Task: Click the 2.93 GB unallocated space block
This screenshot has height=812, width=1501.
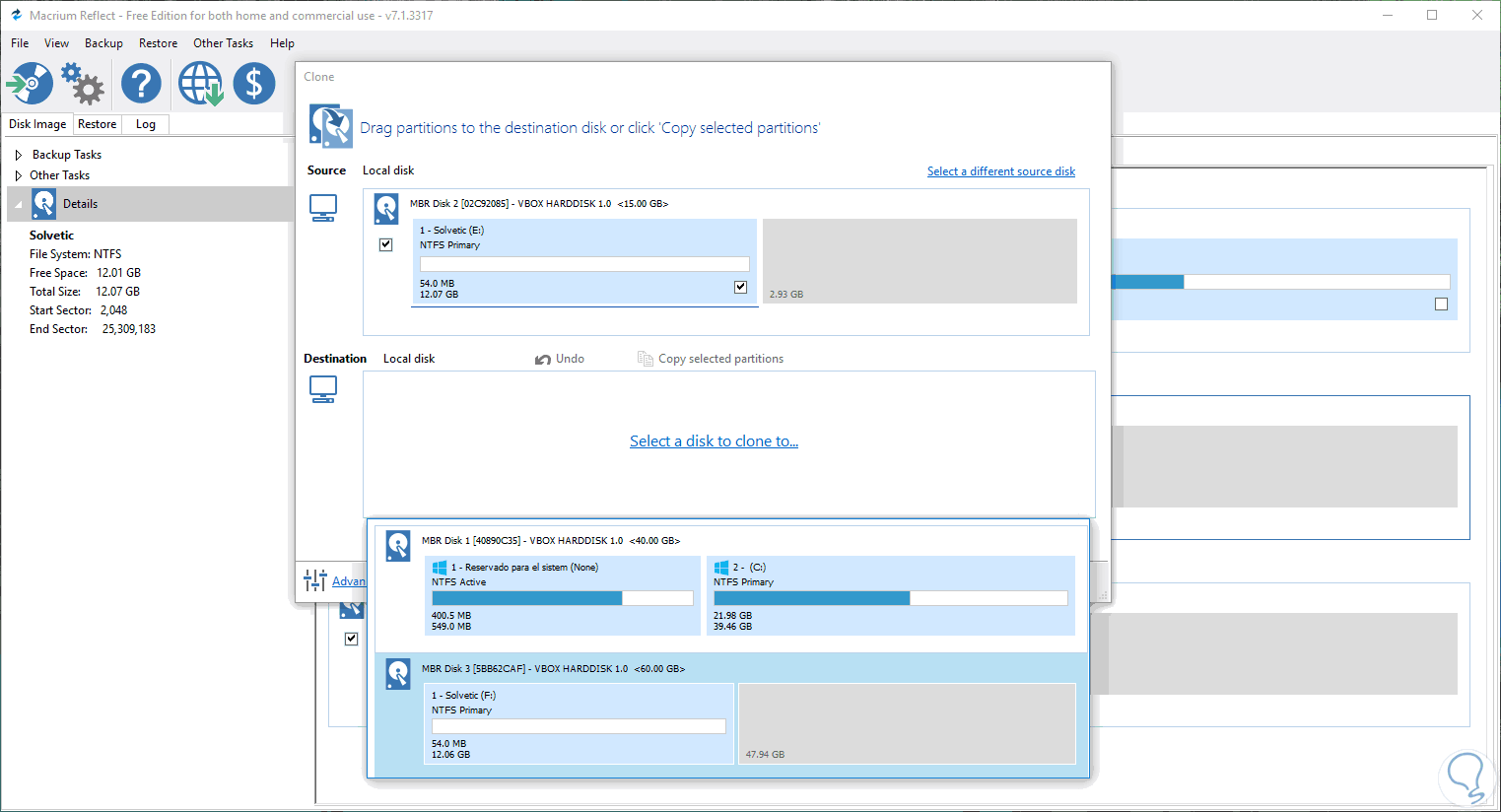Action: (x=920, y=261)
